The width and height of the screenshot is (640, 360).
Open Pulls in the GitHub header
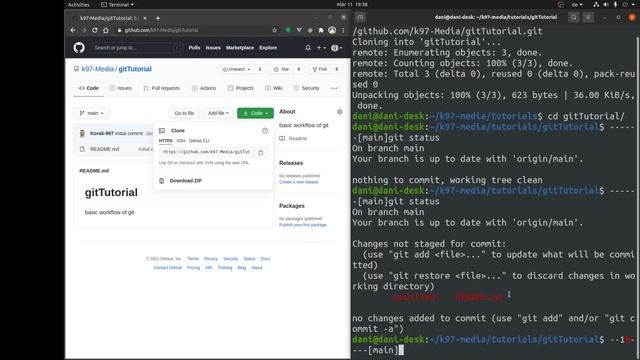[x=194, y=48]
